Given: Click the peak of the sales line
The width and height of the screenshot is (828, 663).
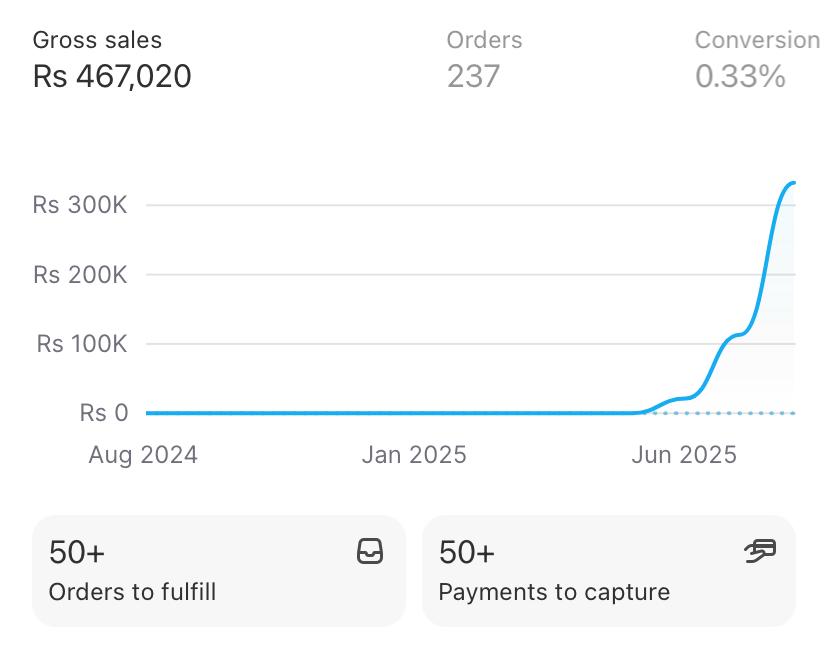Looking at the screenshot, I should coord(792,183).
